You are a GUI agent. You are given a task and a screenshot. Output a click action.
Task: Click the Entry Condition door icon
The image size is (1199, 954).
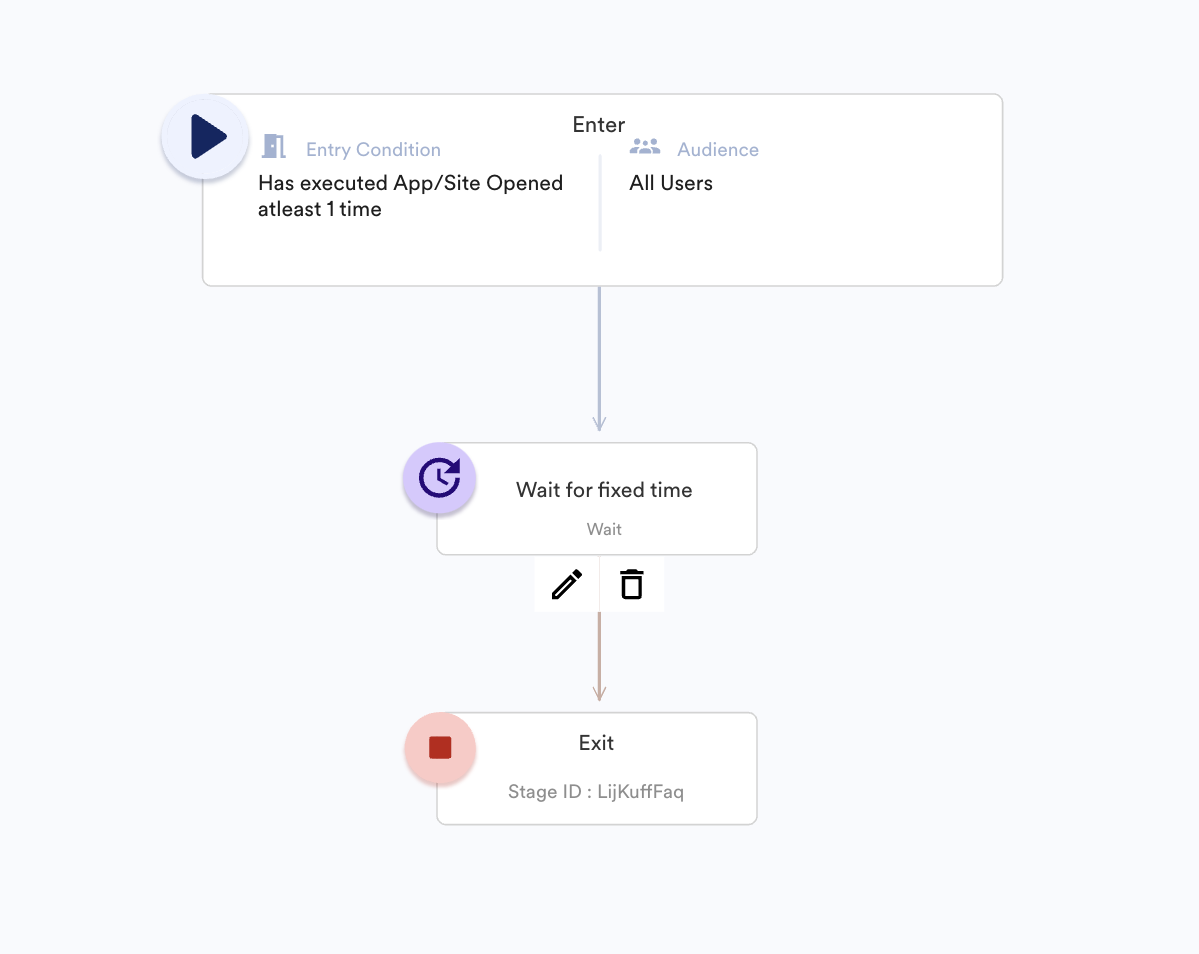(x=273, y=147)
